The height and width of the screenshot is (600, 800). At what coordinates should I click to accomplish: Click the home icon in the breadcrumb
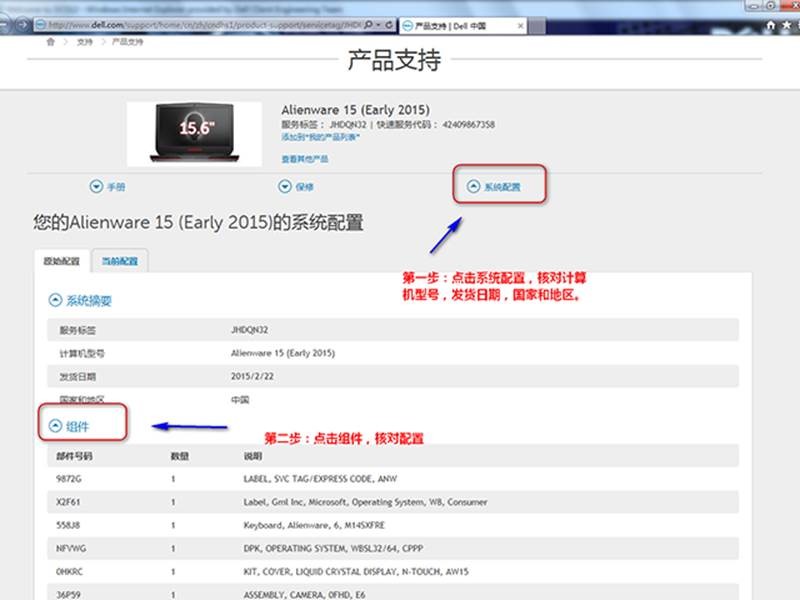coord(50,43)
